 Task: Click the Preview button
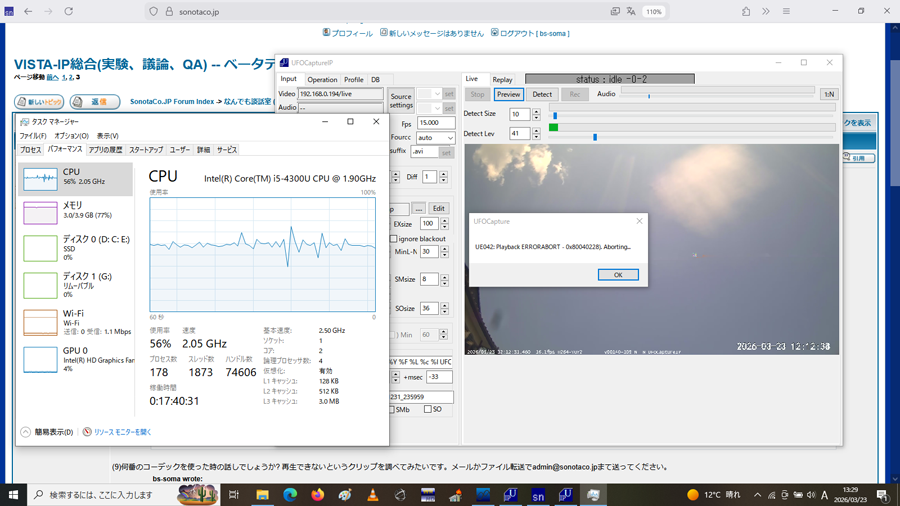coord(509,94)
